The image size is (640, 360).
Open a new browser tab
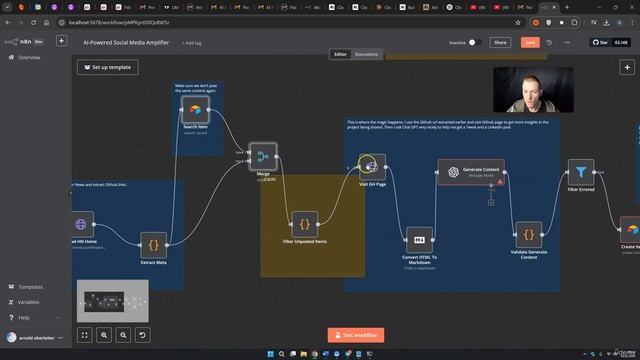[x=567, y=7]
